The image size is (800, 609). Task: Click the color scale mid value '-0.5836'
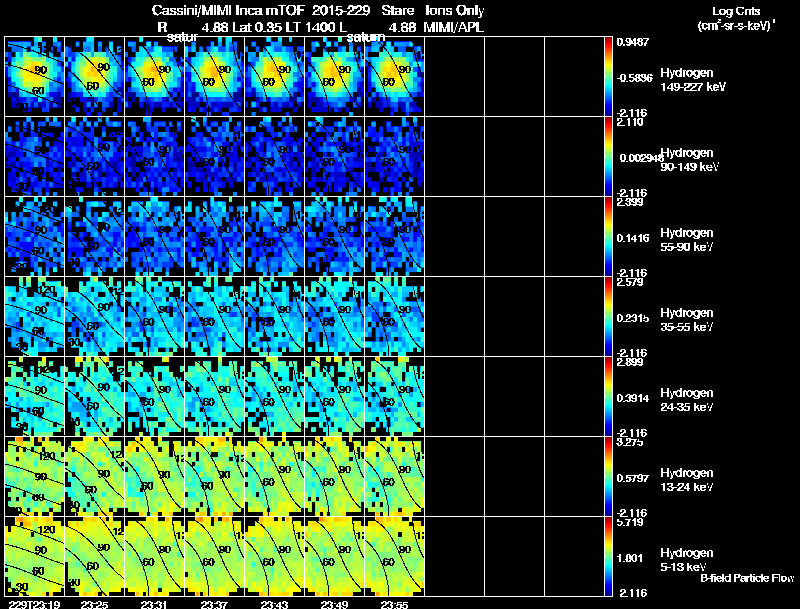(633, 78)
